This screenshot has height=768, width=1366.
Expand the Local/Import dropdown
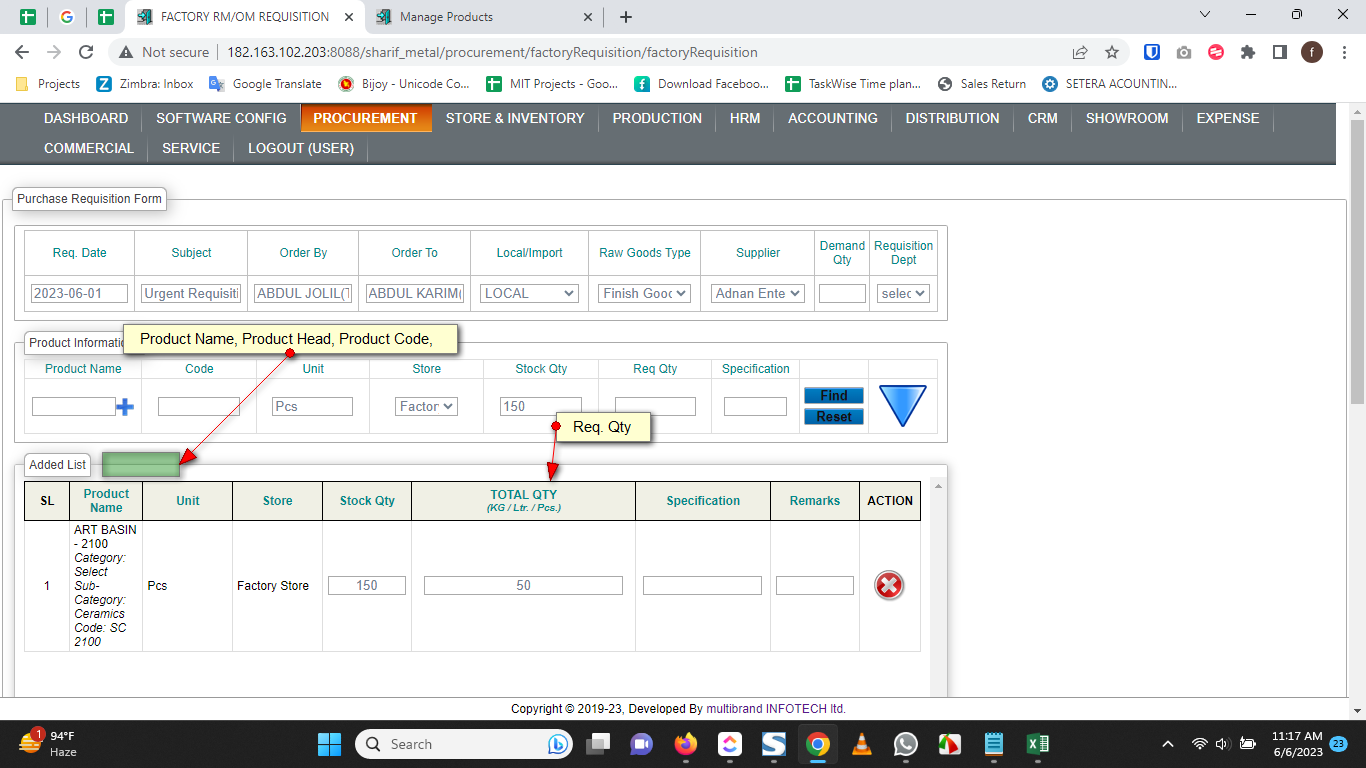click(529, 293)
